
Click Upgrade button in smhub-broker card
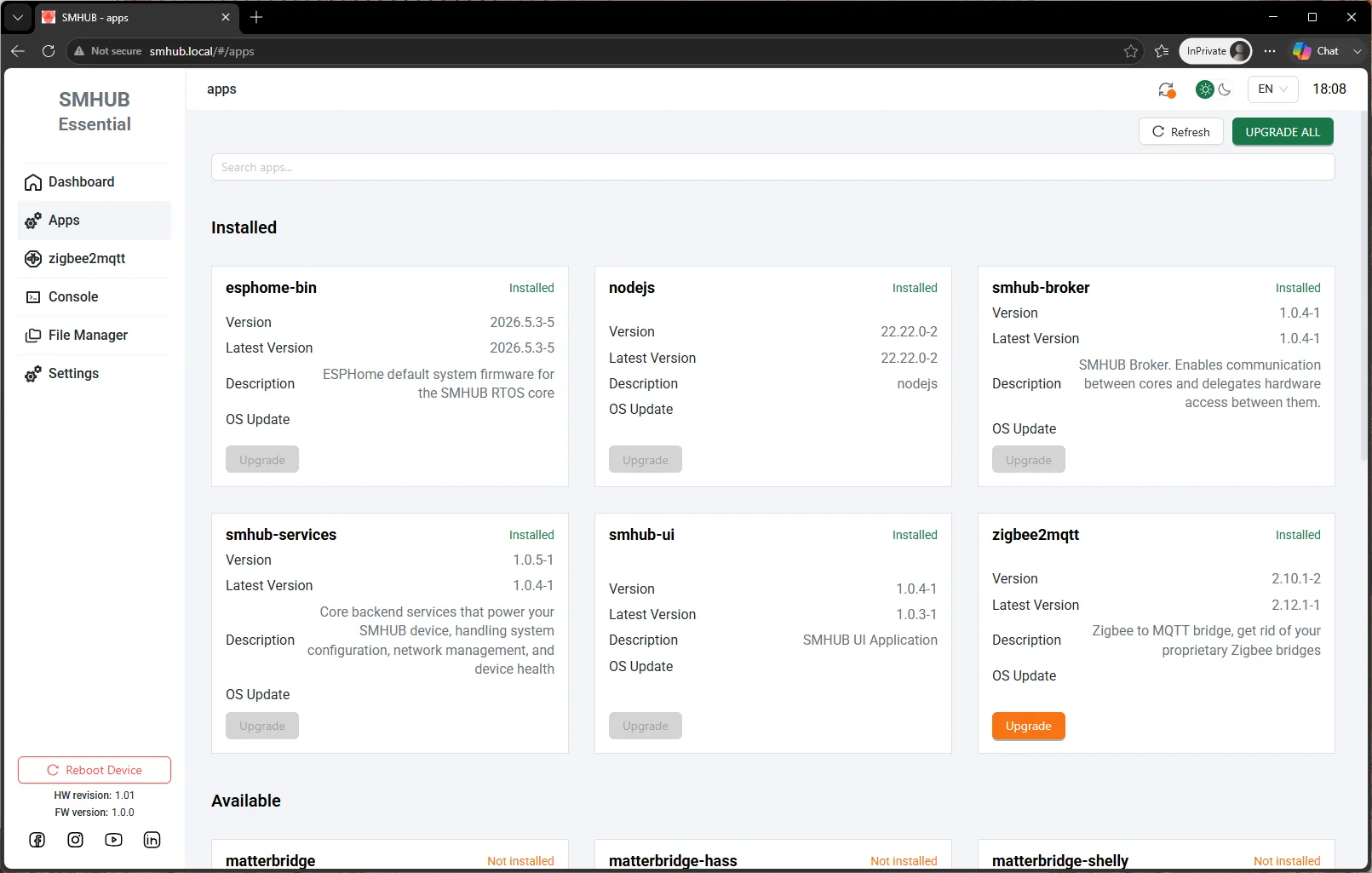click(1029, 460)
